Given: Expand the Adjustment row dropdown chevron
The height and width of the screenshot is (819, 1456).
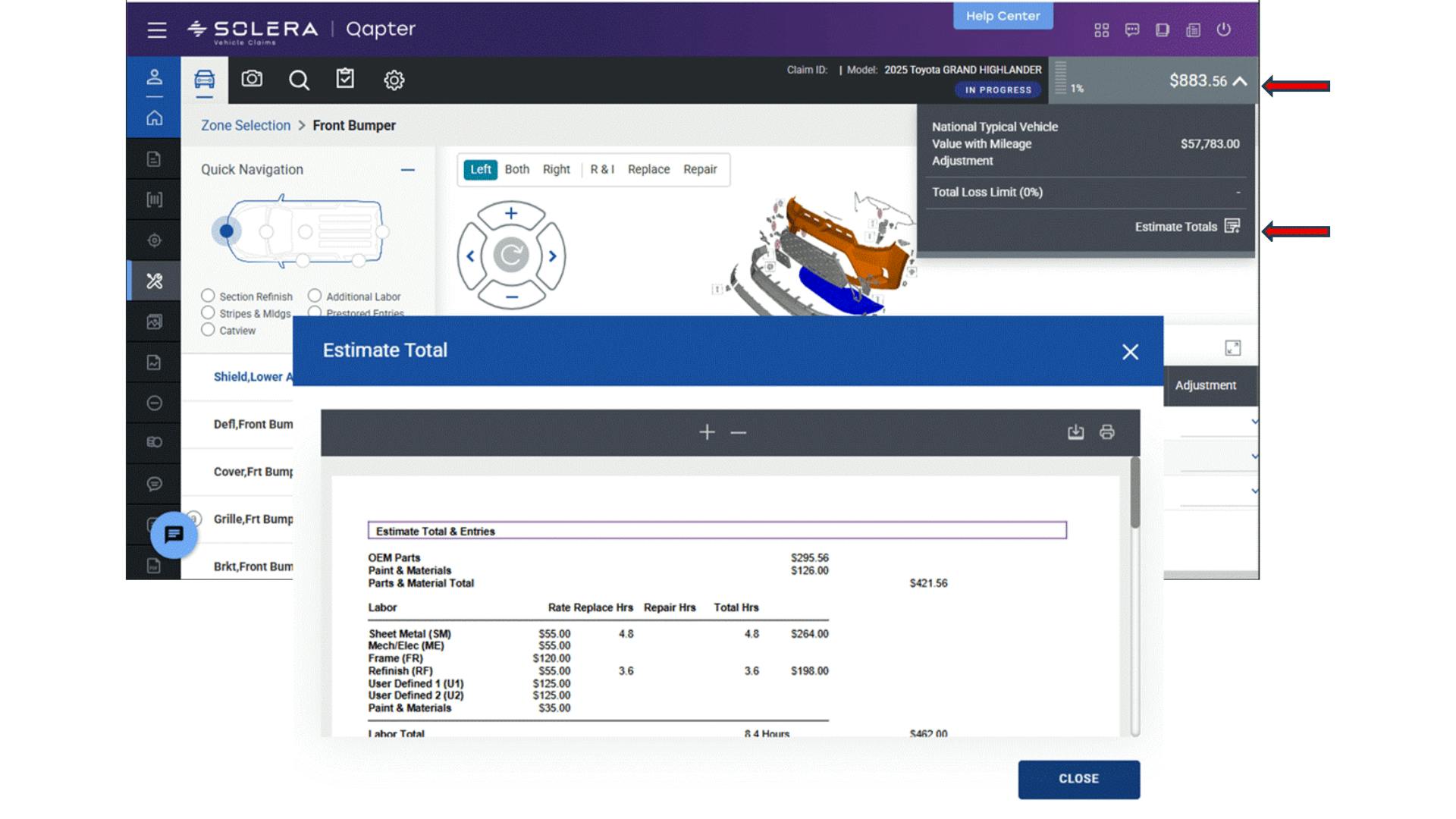Looking at the screenshot, I should pos(1255,422).
